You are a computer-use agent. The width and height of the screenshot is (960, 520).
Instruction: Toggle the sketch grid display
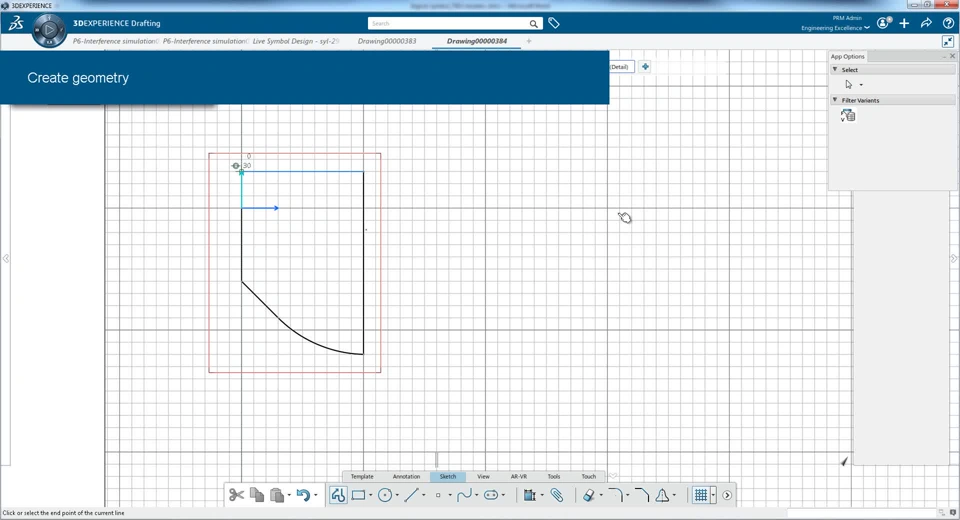click(701, 495)
